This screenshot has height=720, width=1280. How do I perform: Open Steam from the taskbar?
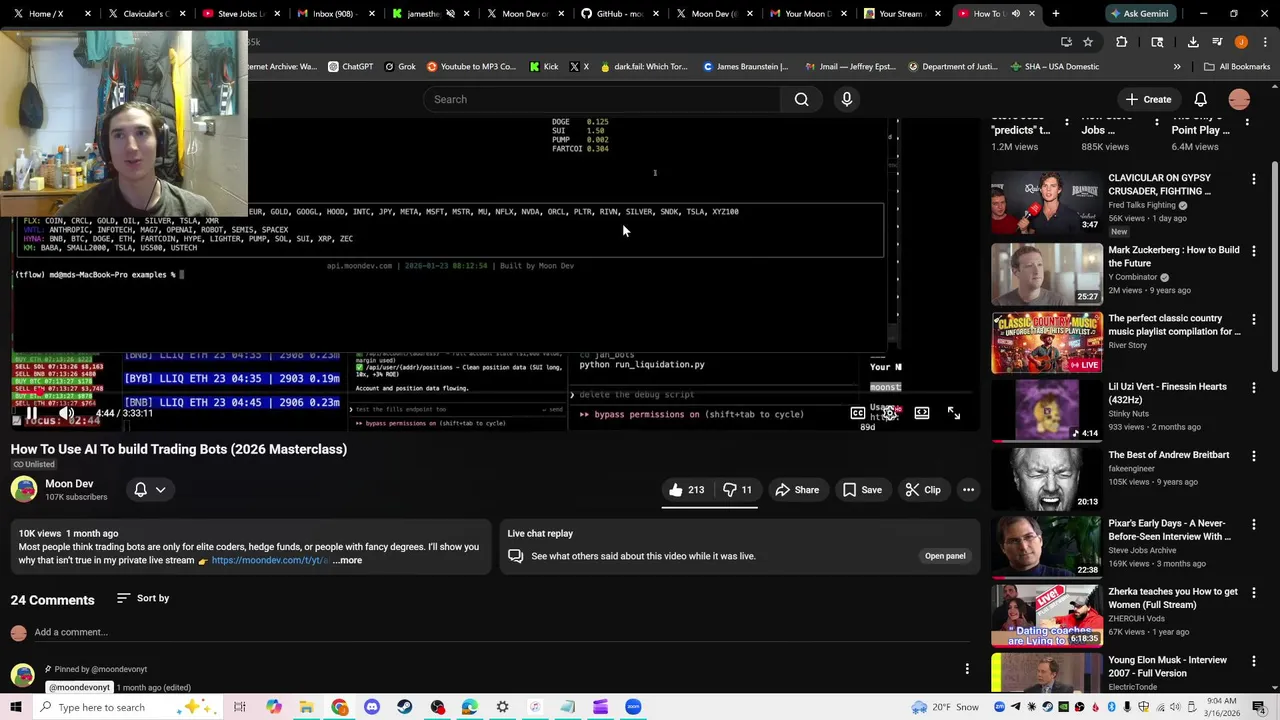click(404, 707)
